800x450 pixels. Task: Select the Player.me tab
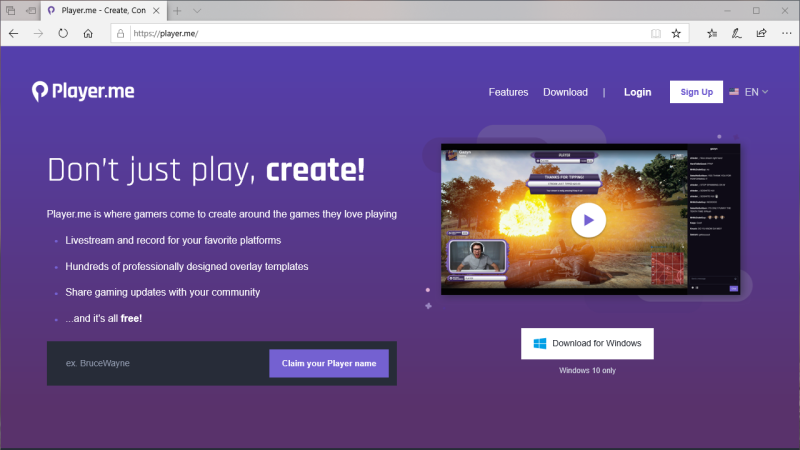(x=104, y=11)
